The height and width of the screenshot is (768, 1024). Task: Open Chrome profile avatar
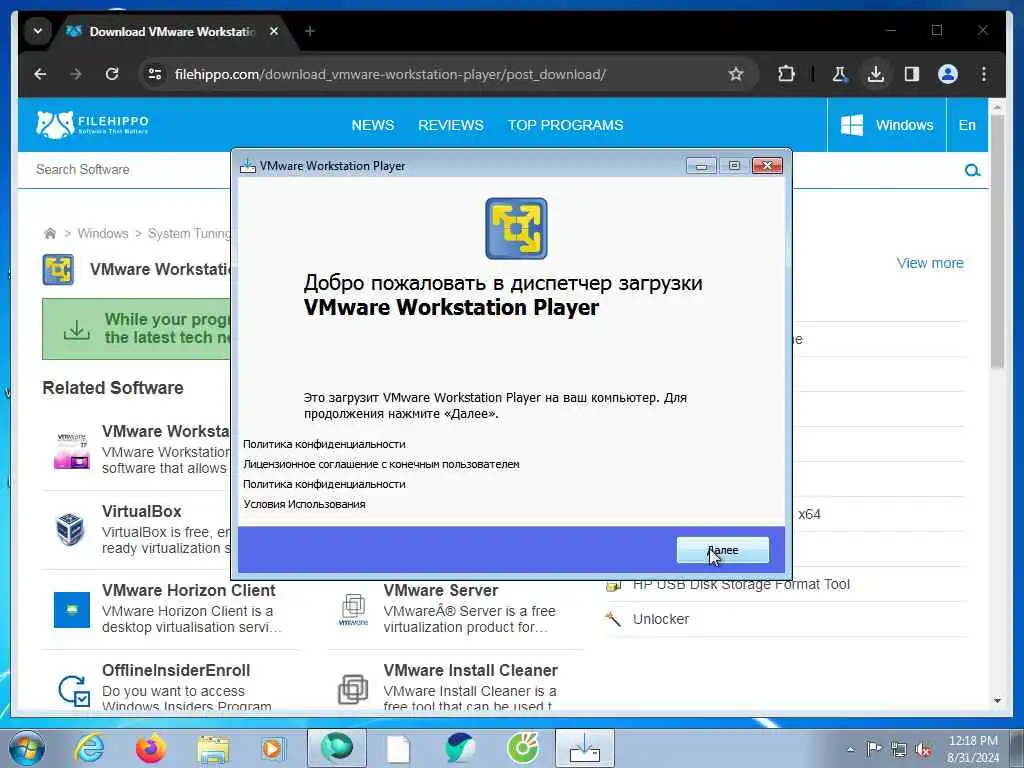tap(948, 74)
